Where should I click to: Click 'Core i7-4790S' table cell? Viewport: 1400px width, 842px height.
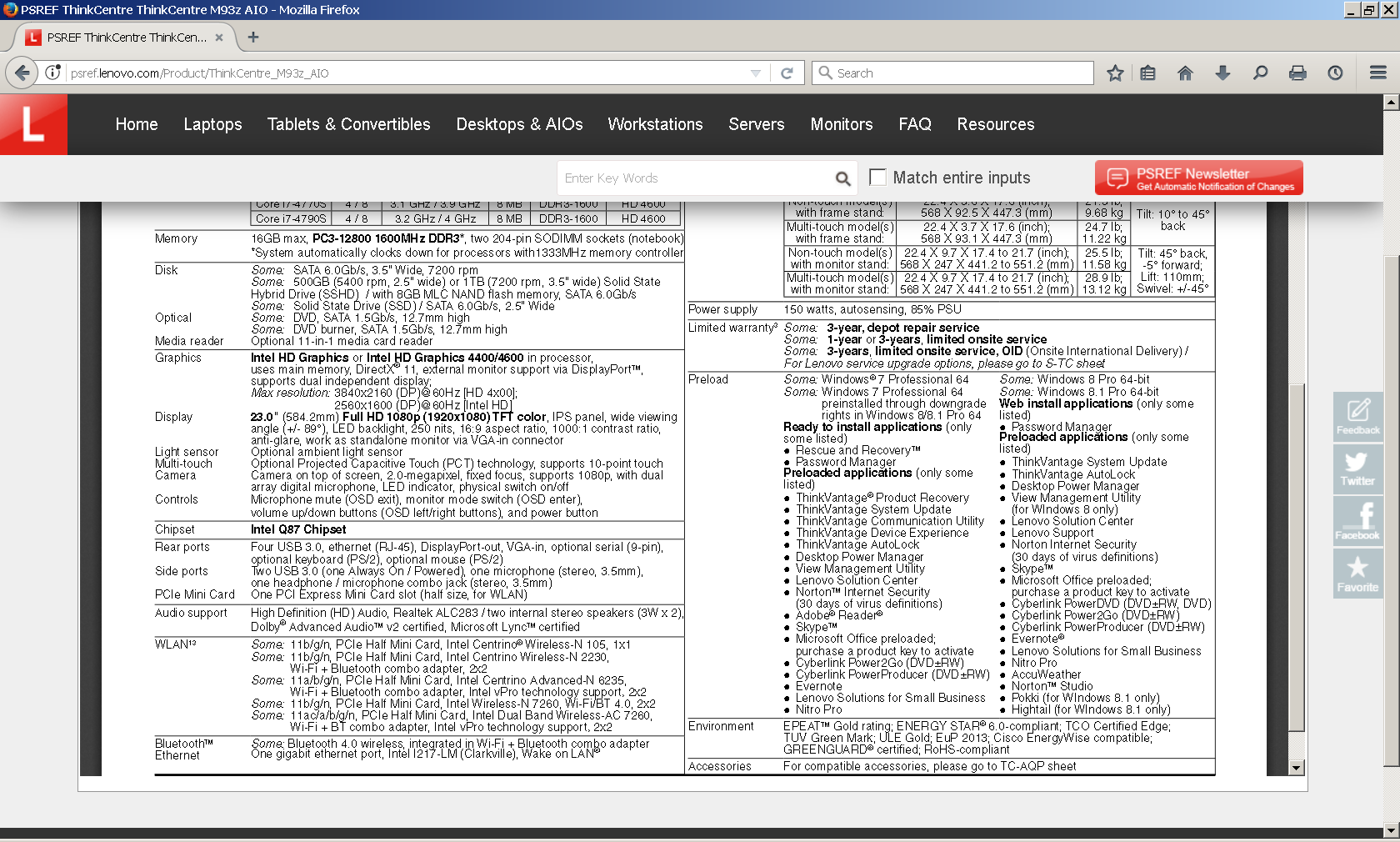tap(291, 218)
